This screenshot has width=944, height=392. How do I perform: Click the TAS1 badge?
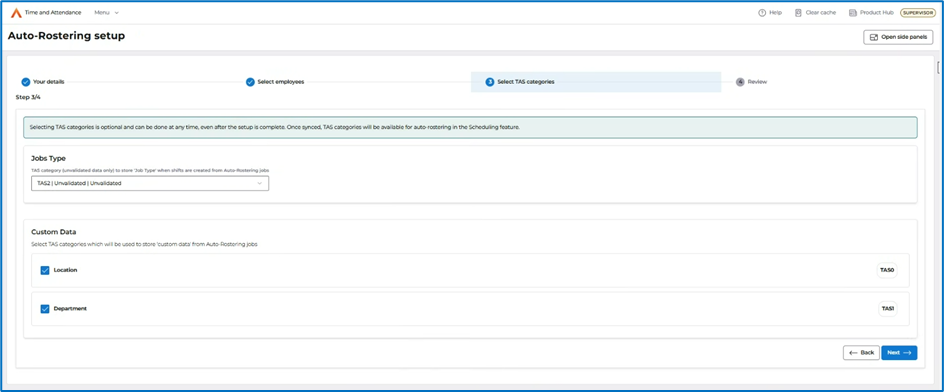887,309
